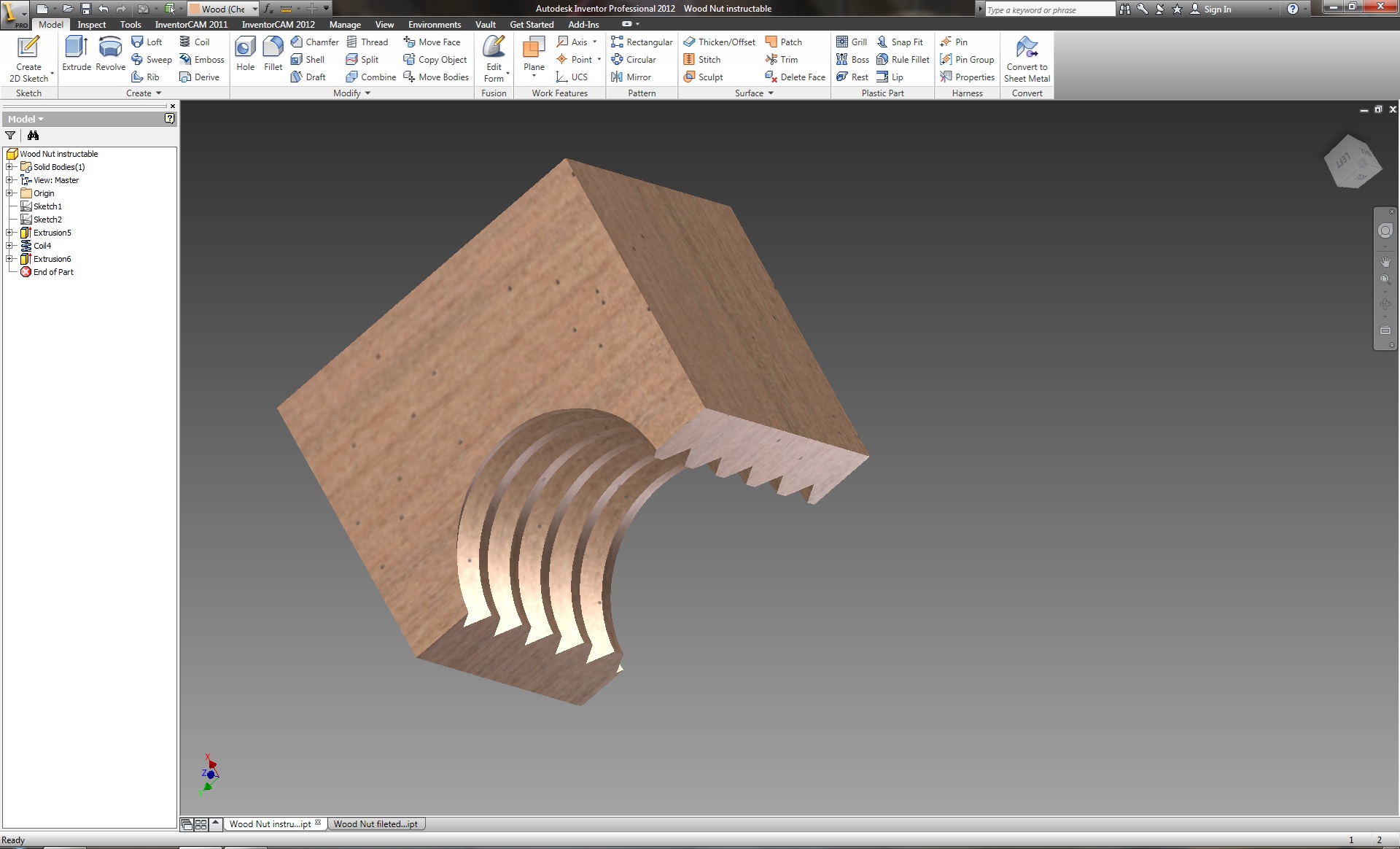Open the Modify panel dropdown
Image resolution: width=1400 pixels, height=849 pixels.
pos(351,93)
